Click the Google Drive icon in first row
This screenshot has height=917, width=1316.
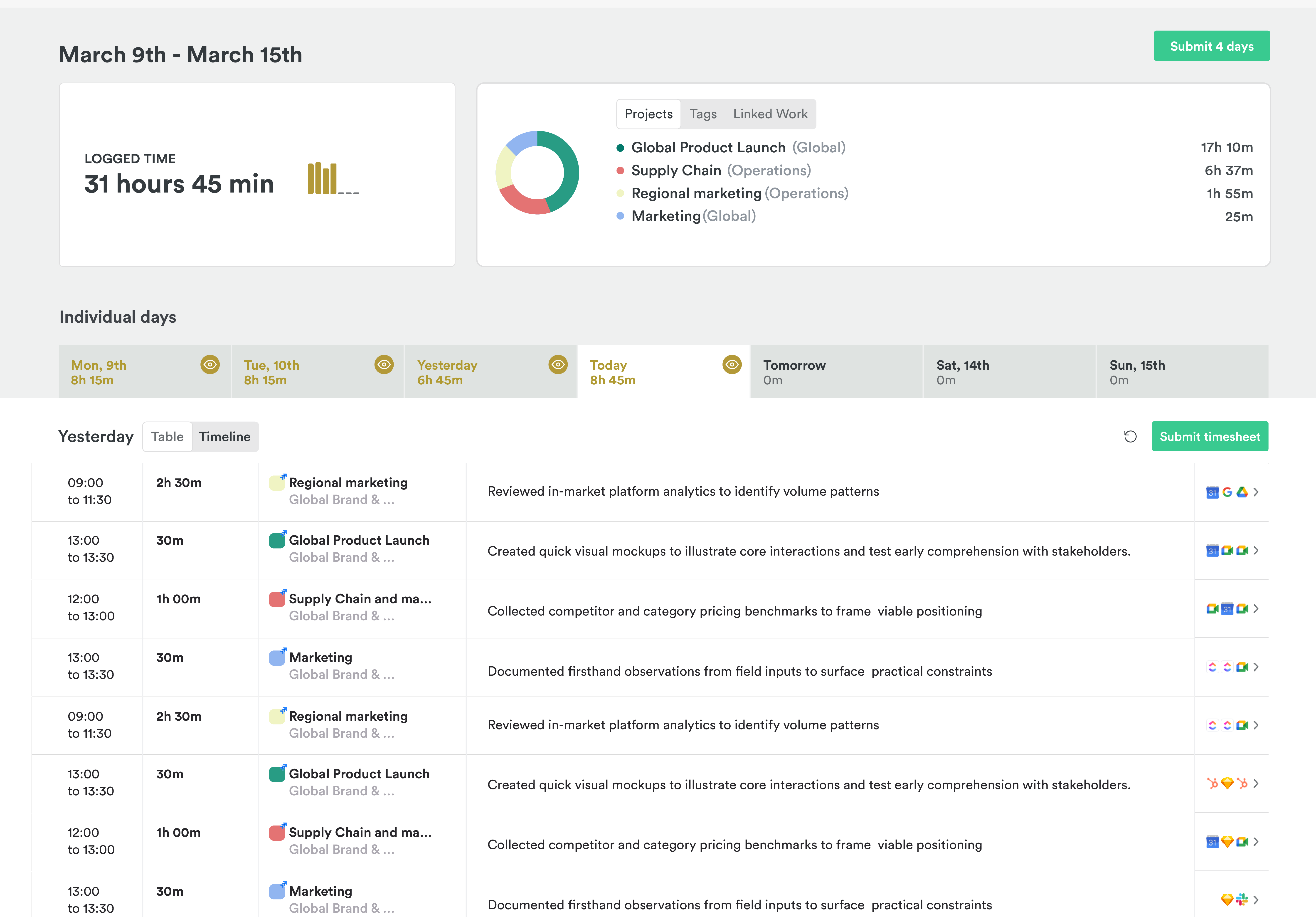(1242, 492)
